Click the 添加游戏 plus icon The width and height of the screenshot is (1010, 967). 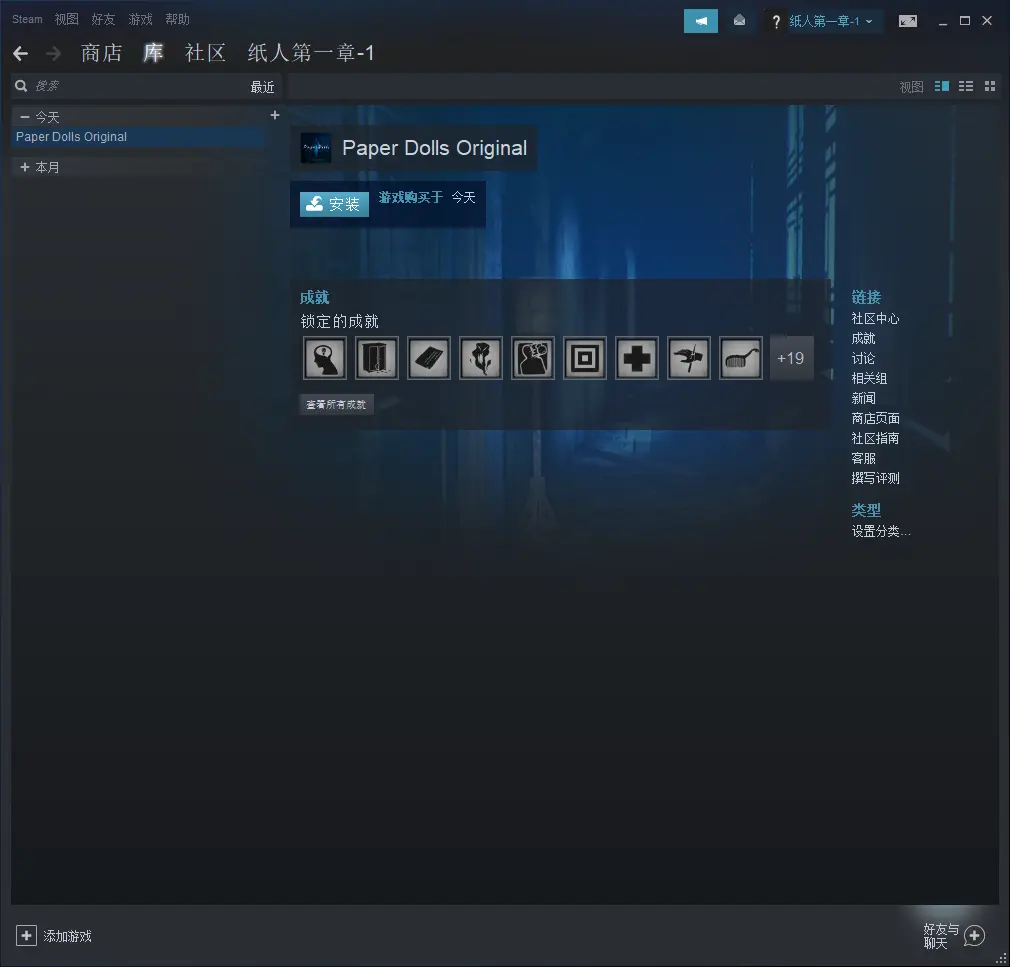pyautogui.click(x=26, y=935)
